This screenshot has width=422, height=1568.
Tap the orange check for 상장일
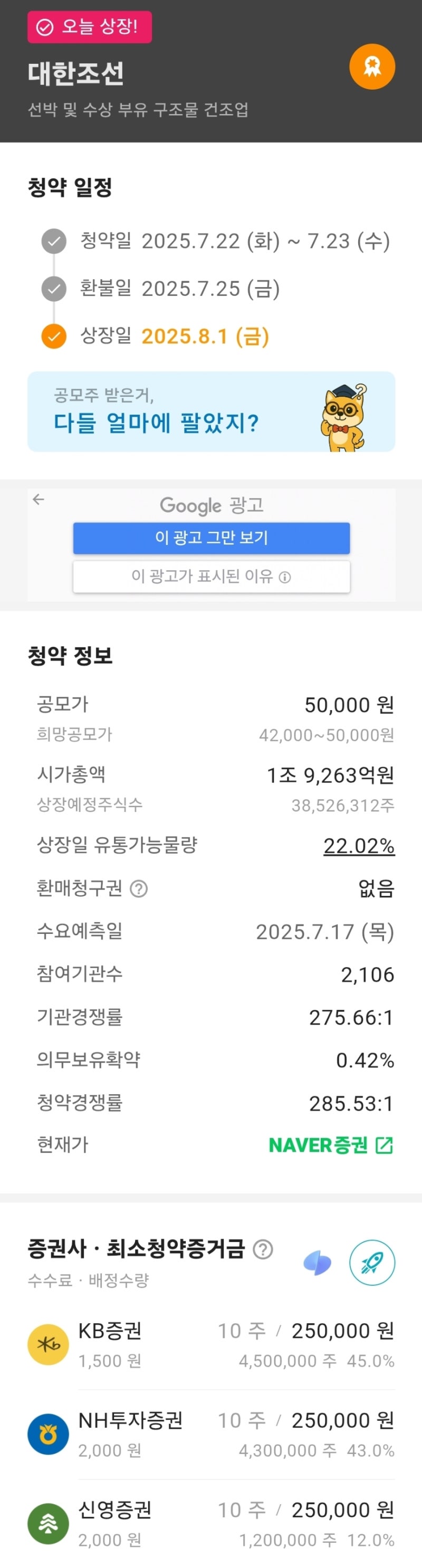pyautogui.click(x=54, y=336)
